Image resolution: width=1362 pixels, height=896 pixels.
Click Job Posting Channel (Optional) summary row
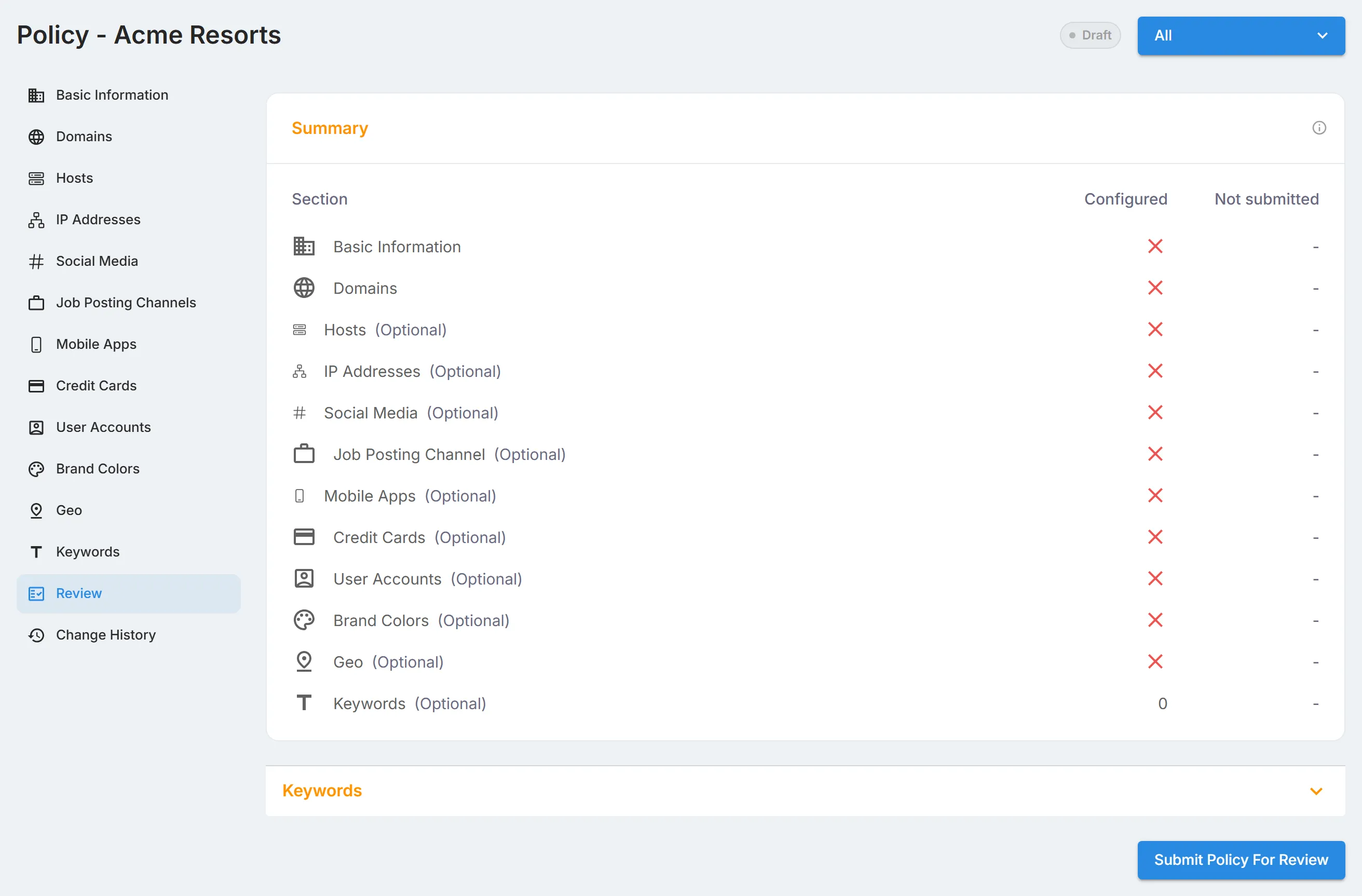[x=805, y=454]
